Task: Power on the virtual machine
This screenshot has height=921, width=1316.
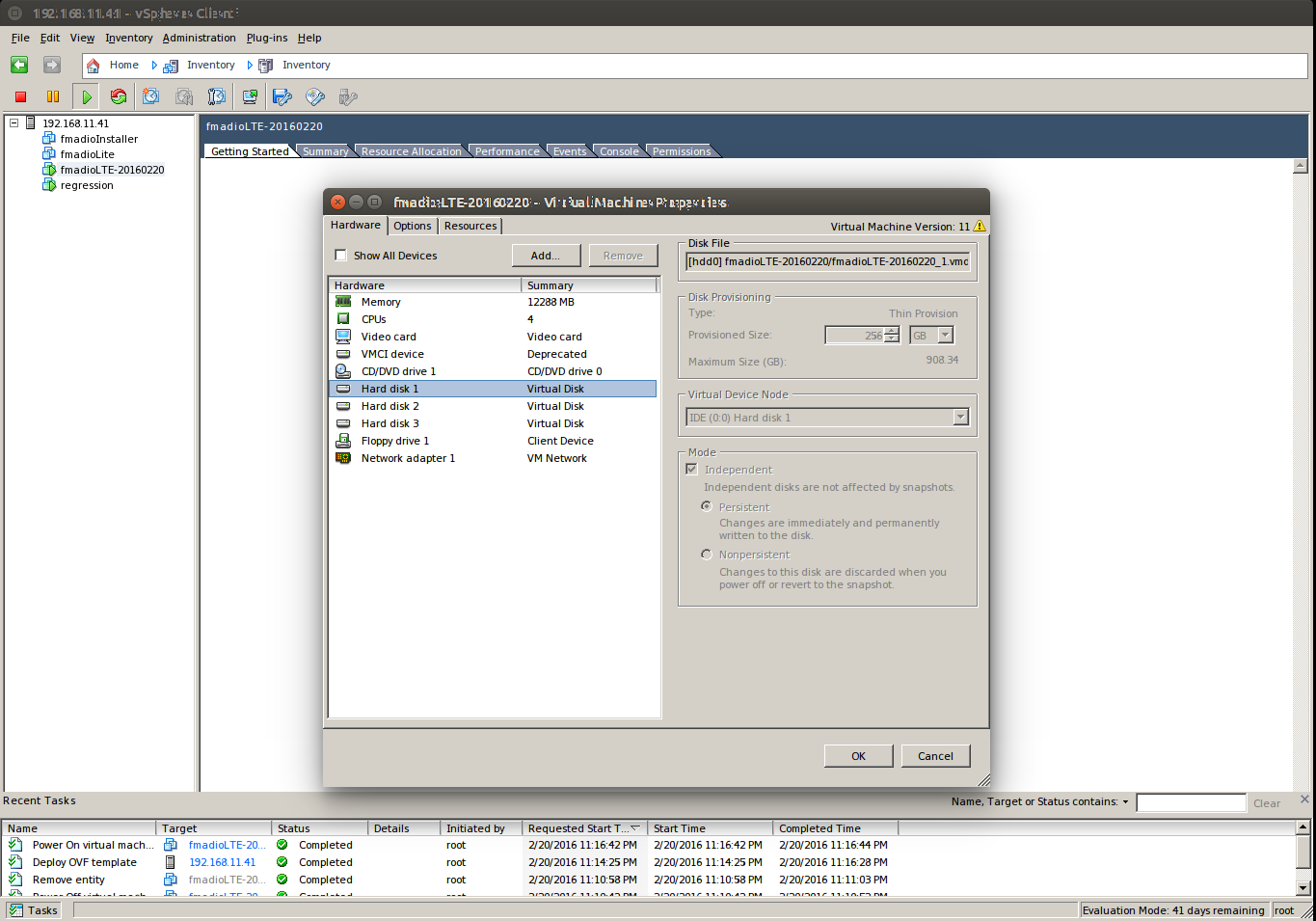Action: (x=86, y=96)
